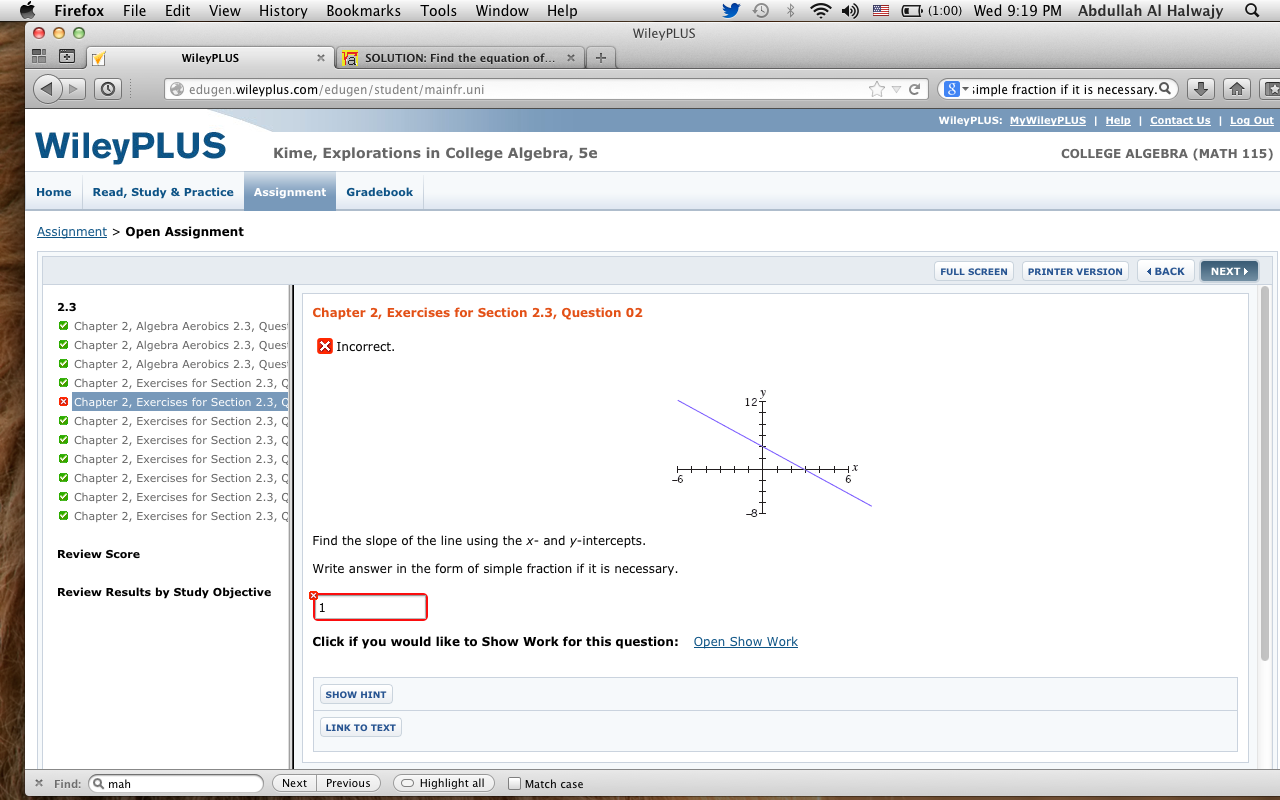Open the File menu
The width and height of the screenshot is (1280, 800).
(134, 11)
